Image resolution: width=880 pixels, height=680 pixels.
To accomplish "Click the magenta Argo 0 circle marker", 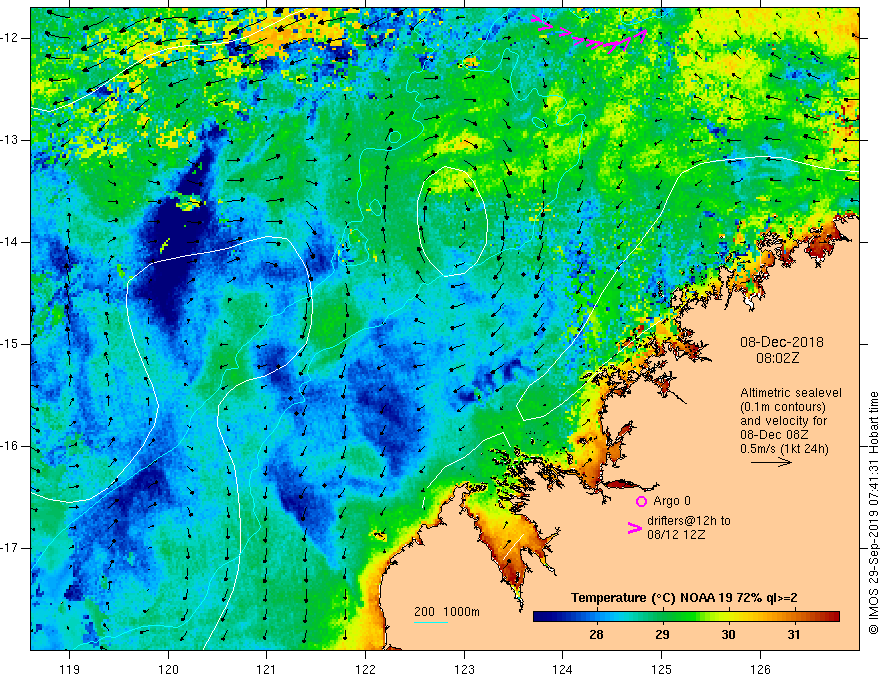I will click(641, 501).
